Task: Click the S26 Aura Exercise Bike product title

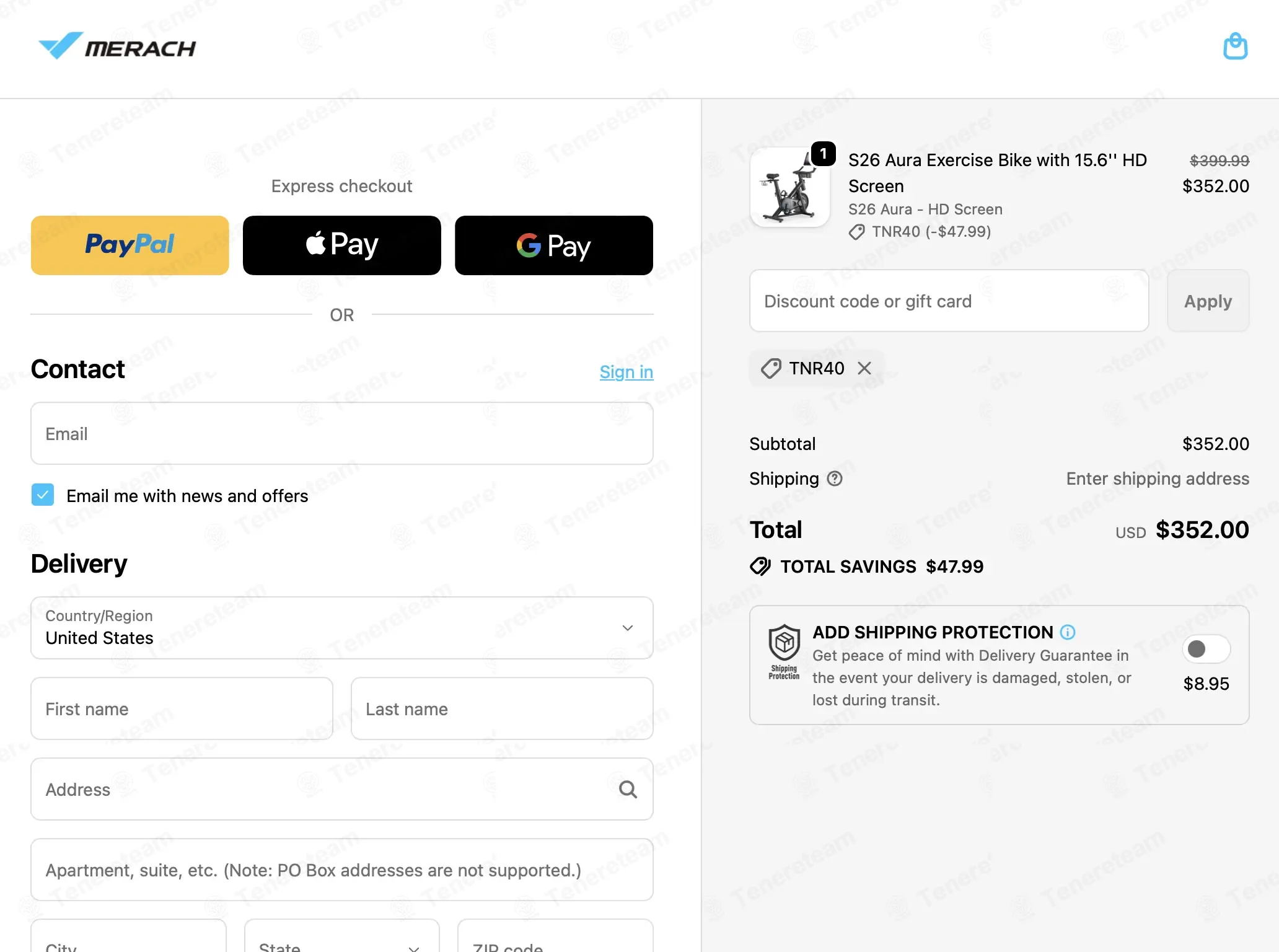Action: tap(998, 173)
